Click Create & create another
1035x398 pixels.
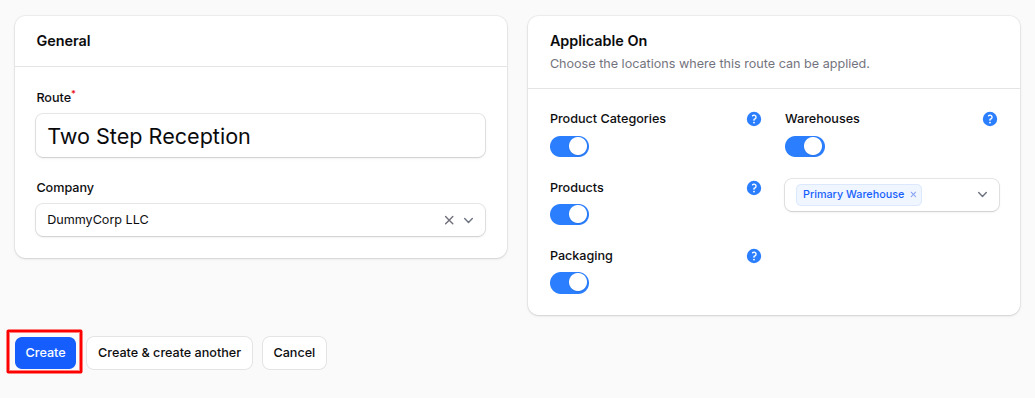click(170, 353)
